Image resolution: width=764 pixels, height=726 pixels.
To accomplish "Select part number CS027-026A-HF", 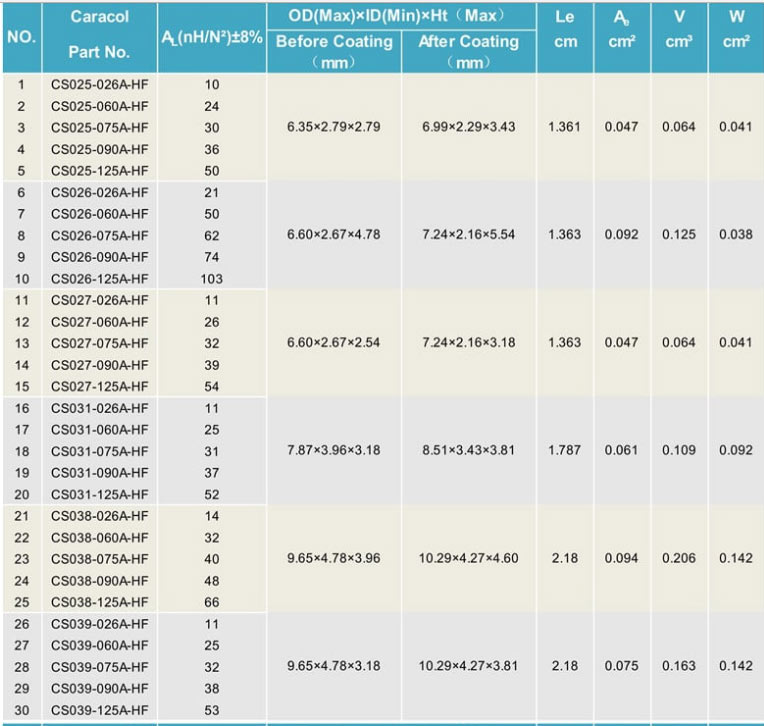I will click(x=99, y=300).
